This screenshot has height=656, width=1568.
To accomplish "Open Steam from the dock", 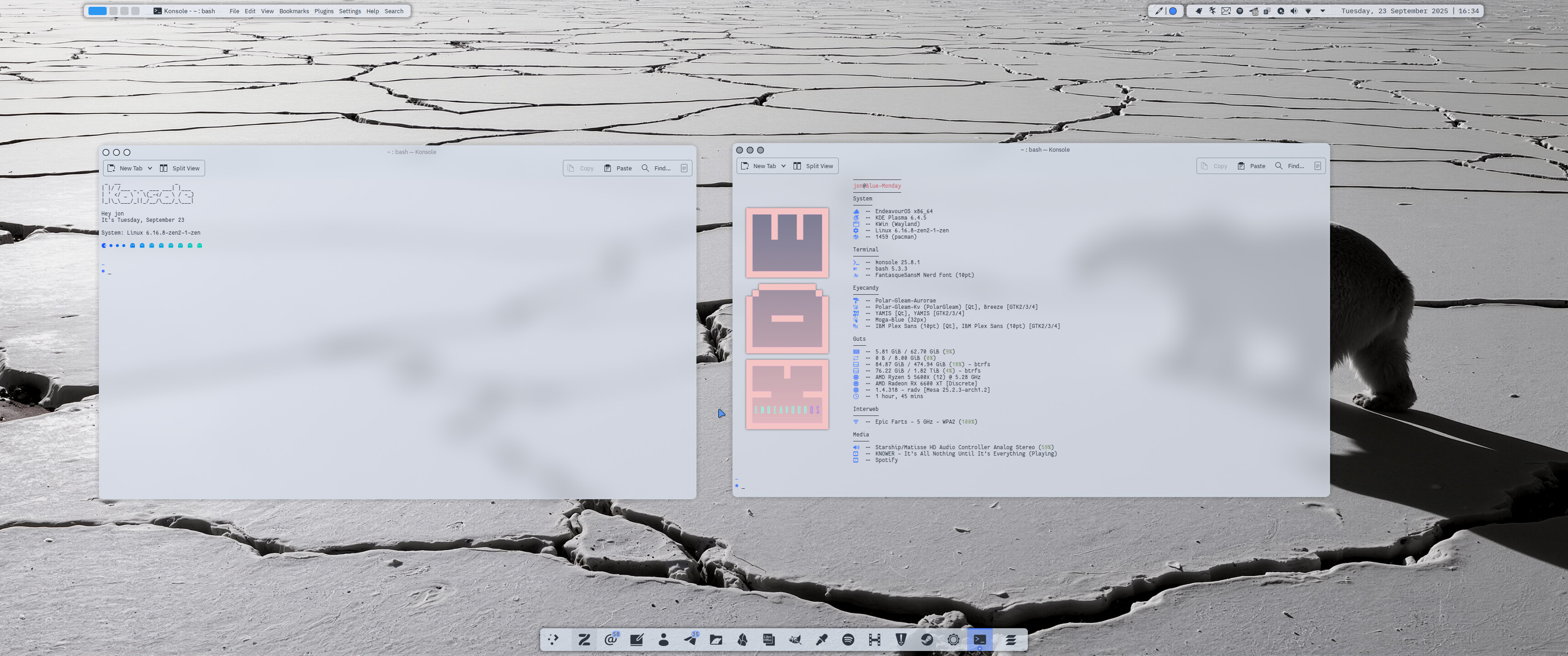I will (x=927, y=640).
